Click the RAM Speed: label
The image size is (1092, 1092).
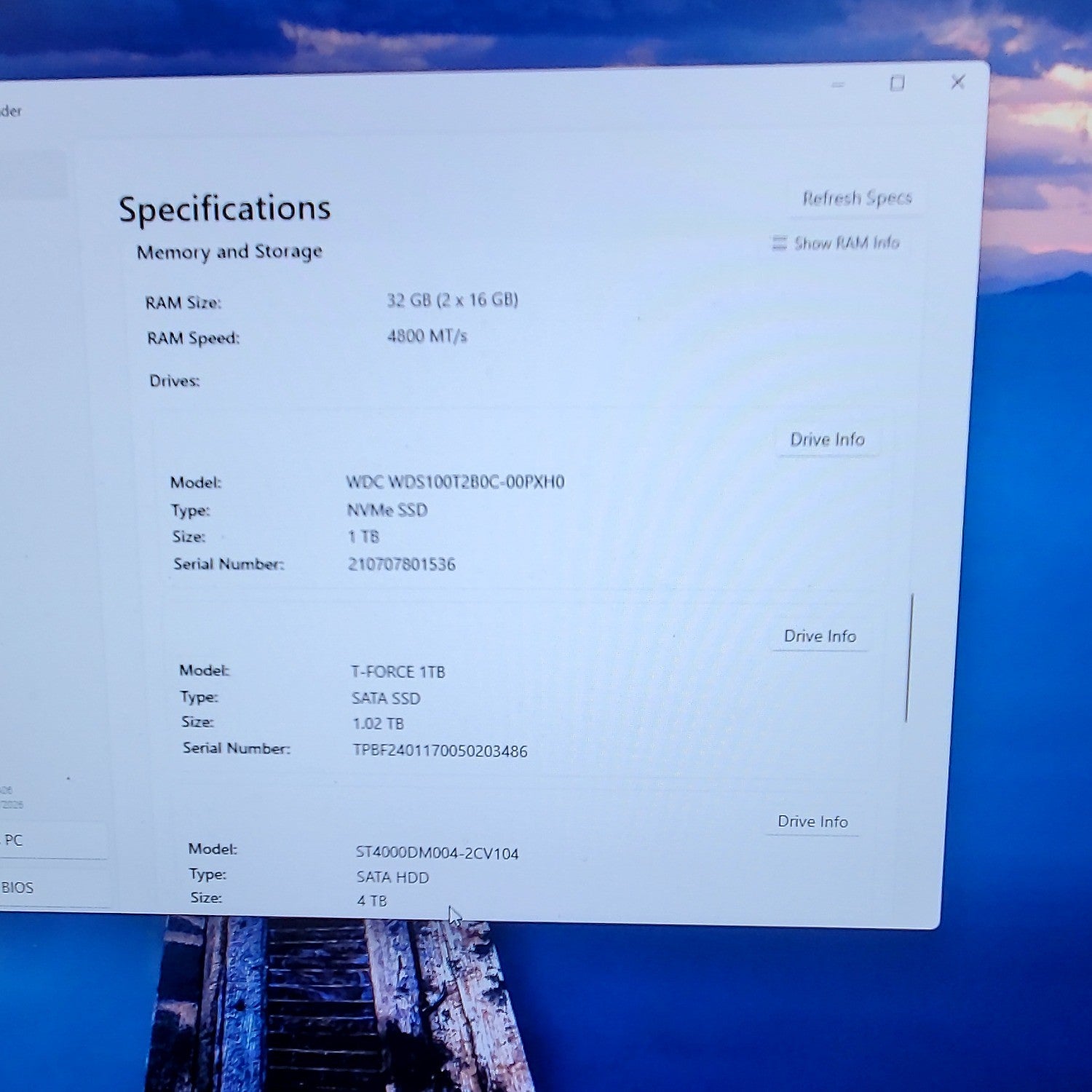pyautogui.click(x=193, y=338)
